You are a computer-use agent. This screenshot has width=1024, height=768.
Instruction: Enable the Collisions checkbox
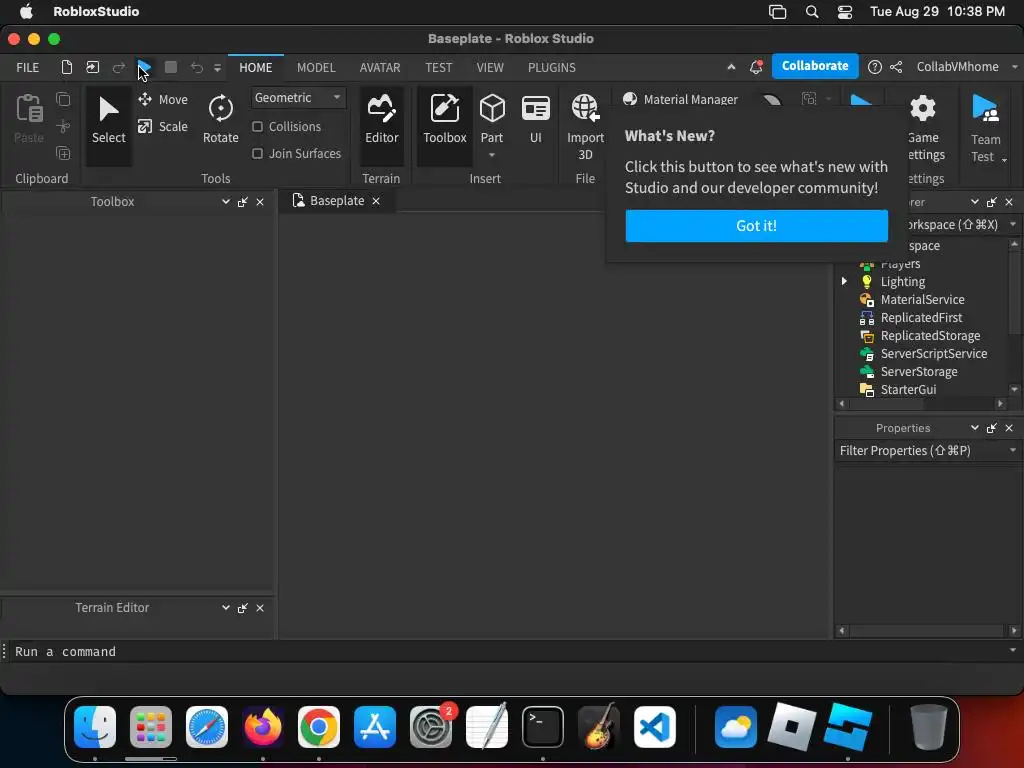point(257,127)
